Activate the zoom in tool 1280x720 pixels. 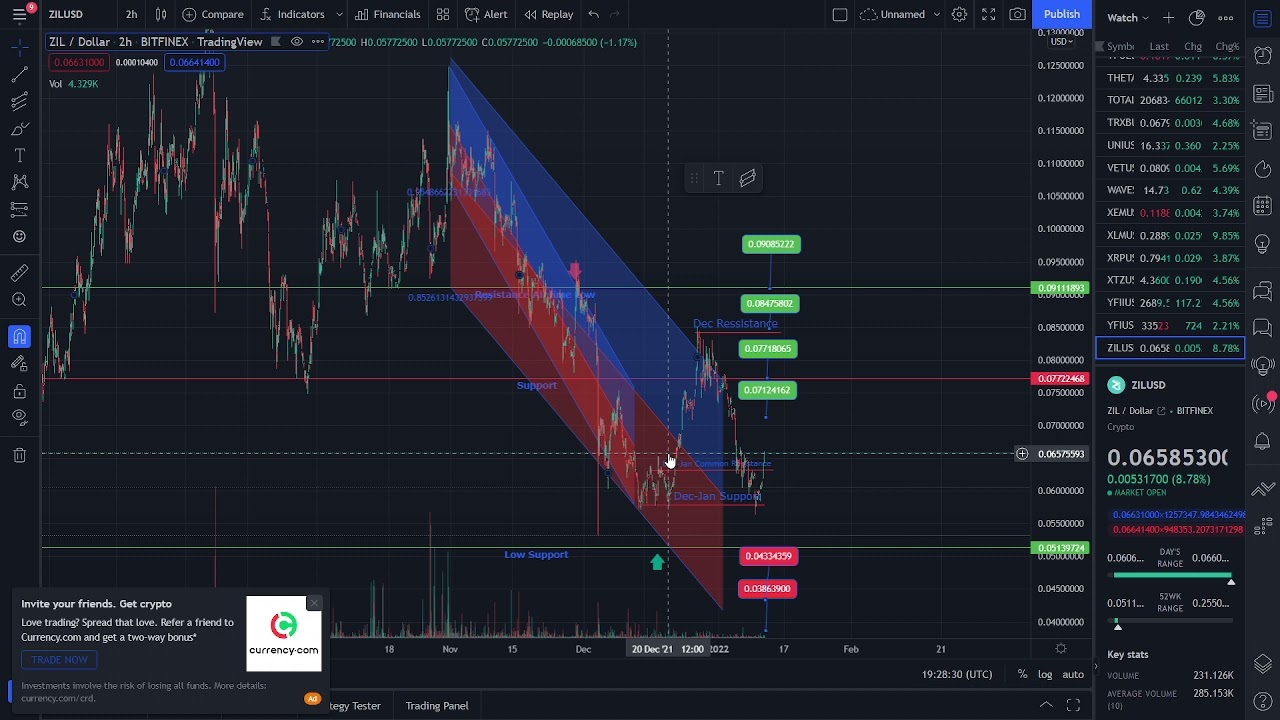19,300
